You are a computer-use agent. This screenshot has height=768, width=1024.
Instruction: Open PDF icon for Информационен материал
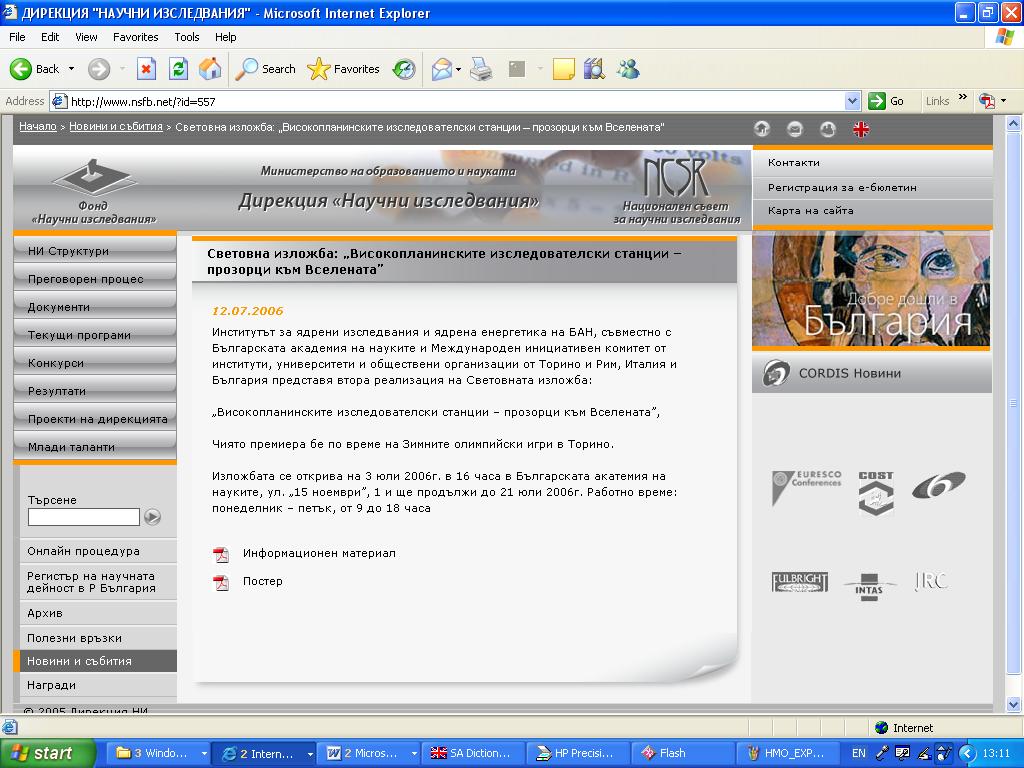coord(221,554)
